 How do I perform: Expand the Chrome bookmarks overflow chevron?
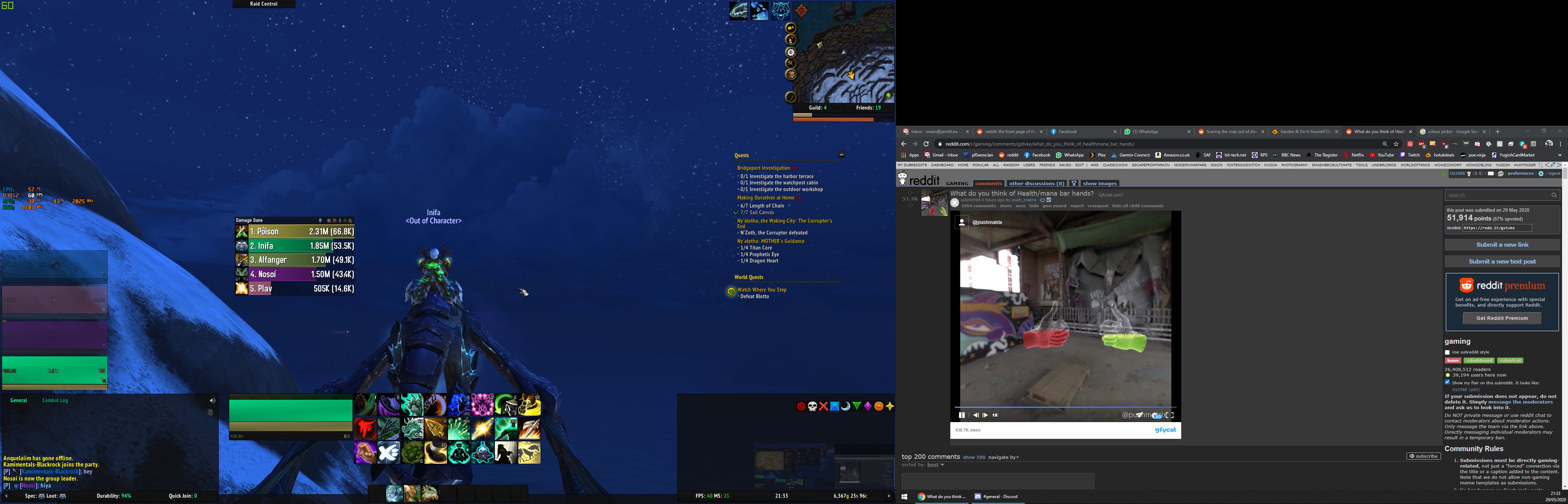1560,155
